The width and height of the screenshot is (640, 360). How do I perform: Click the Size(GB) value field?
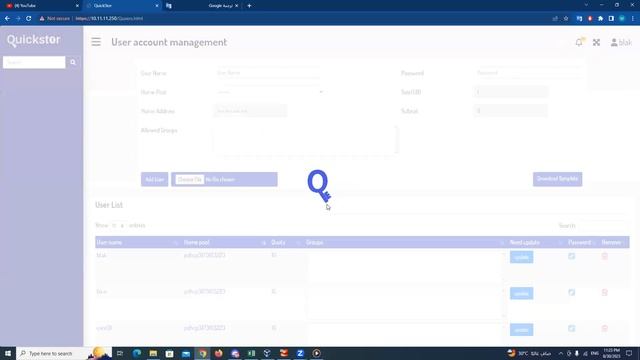(511, 92)
